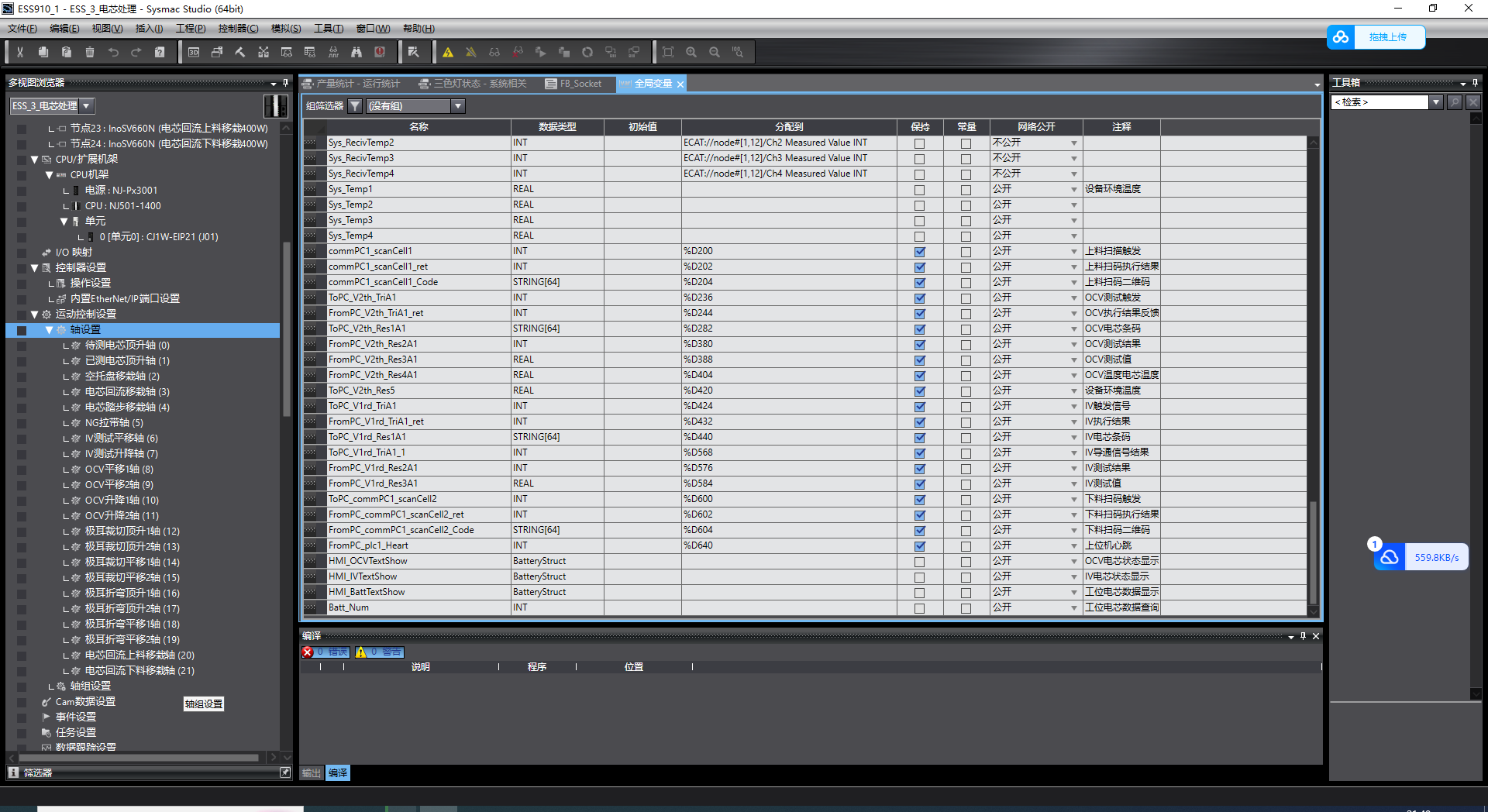
Task: Uncheck Retain for commPC1_scanCell1
Action: pos(919,252)
